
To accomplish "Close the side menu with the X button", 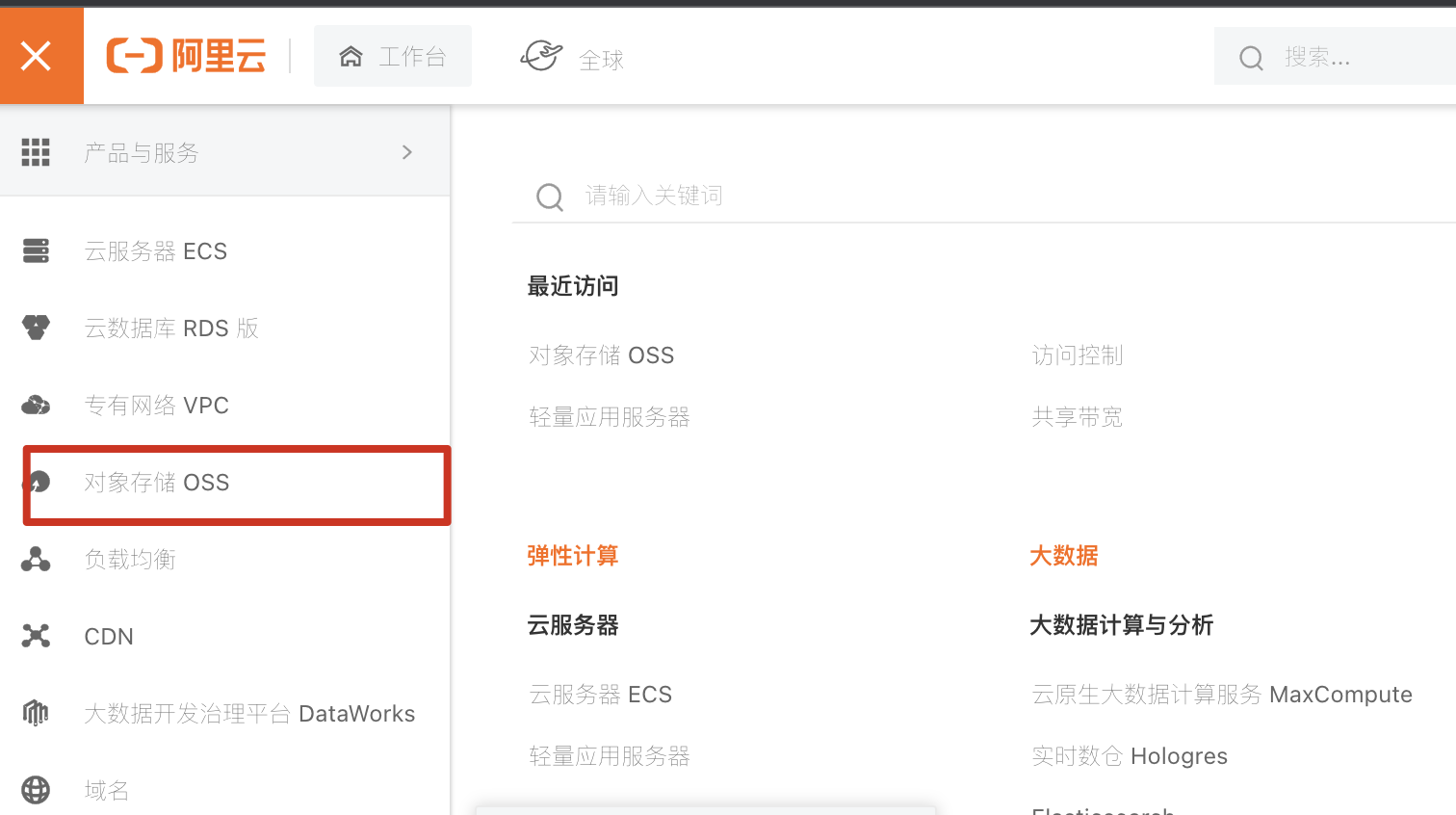I will click(37, 57).
